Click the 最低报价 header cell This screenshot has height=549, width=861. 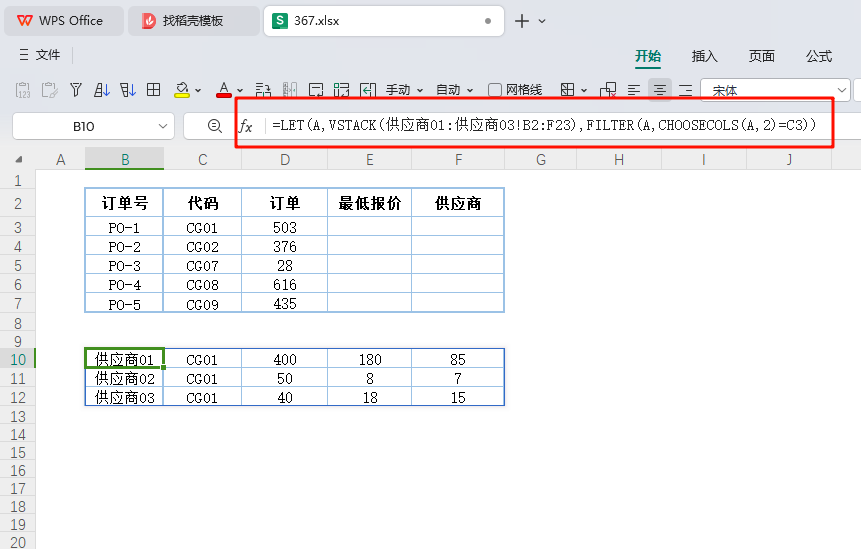point(370,203)
